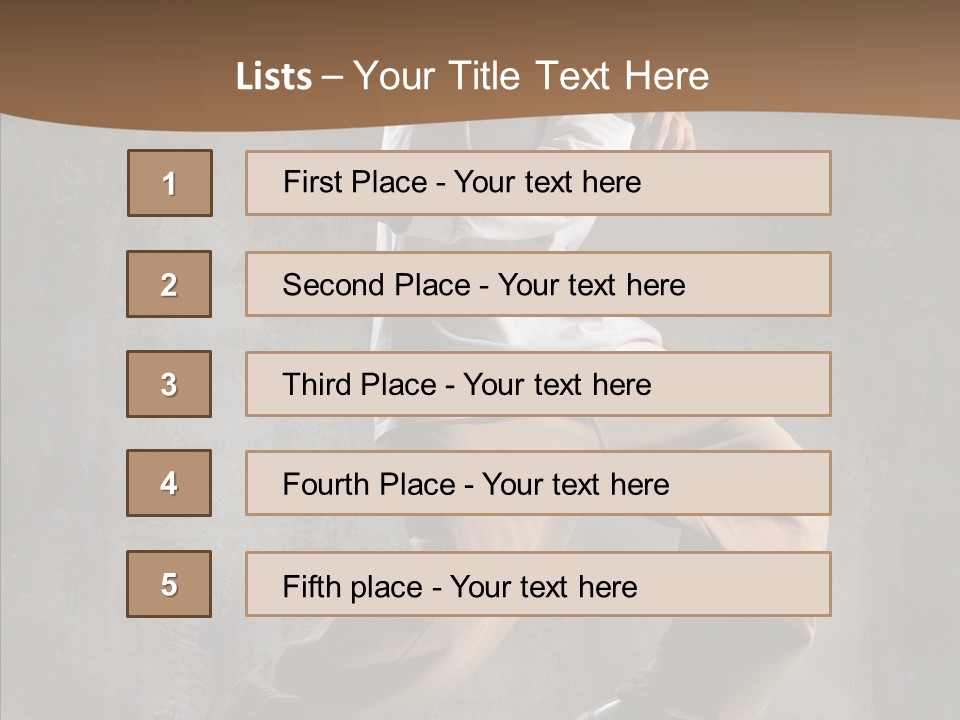Click the word "Third" in the list
The width and height of the screenshot is (960, 720).
pos(318,385)
